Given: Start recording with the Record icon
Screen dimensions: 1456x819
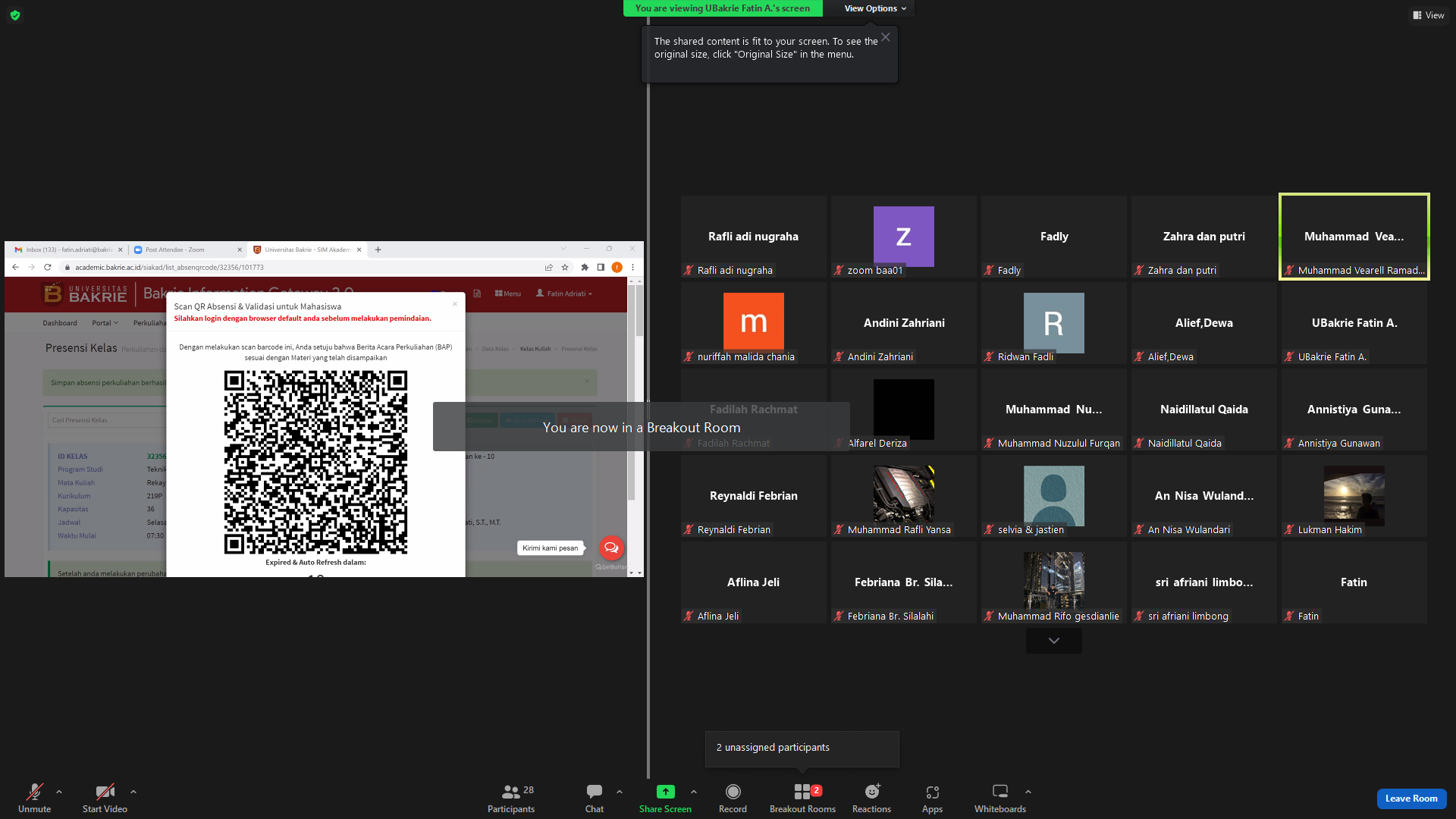Looking at the screenshot, I should pyautogui.click(x=733, y=792).
